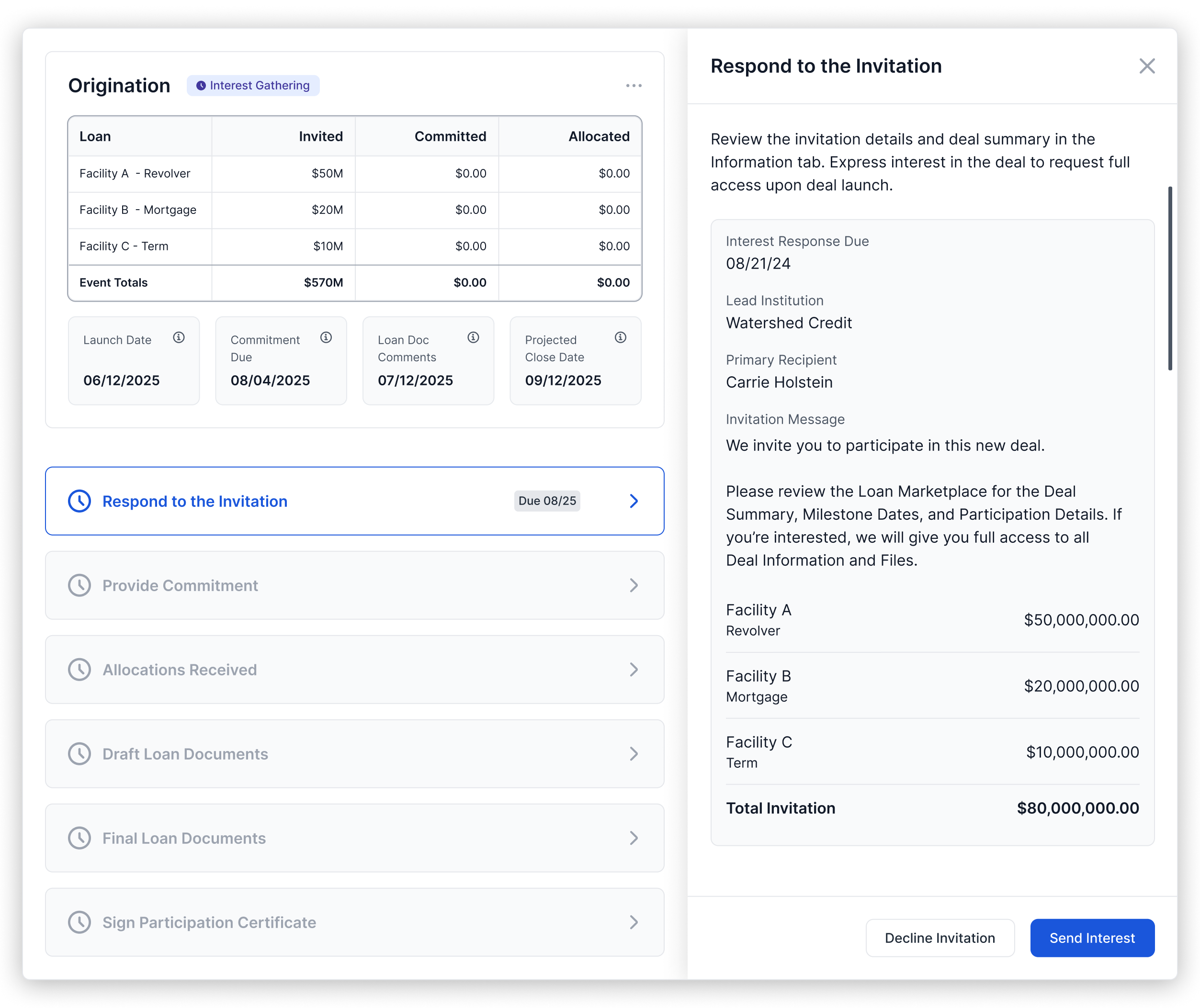
Task: Click the Launch Date info icon
Action: [179, 338]
